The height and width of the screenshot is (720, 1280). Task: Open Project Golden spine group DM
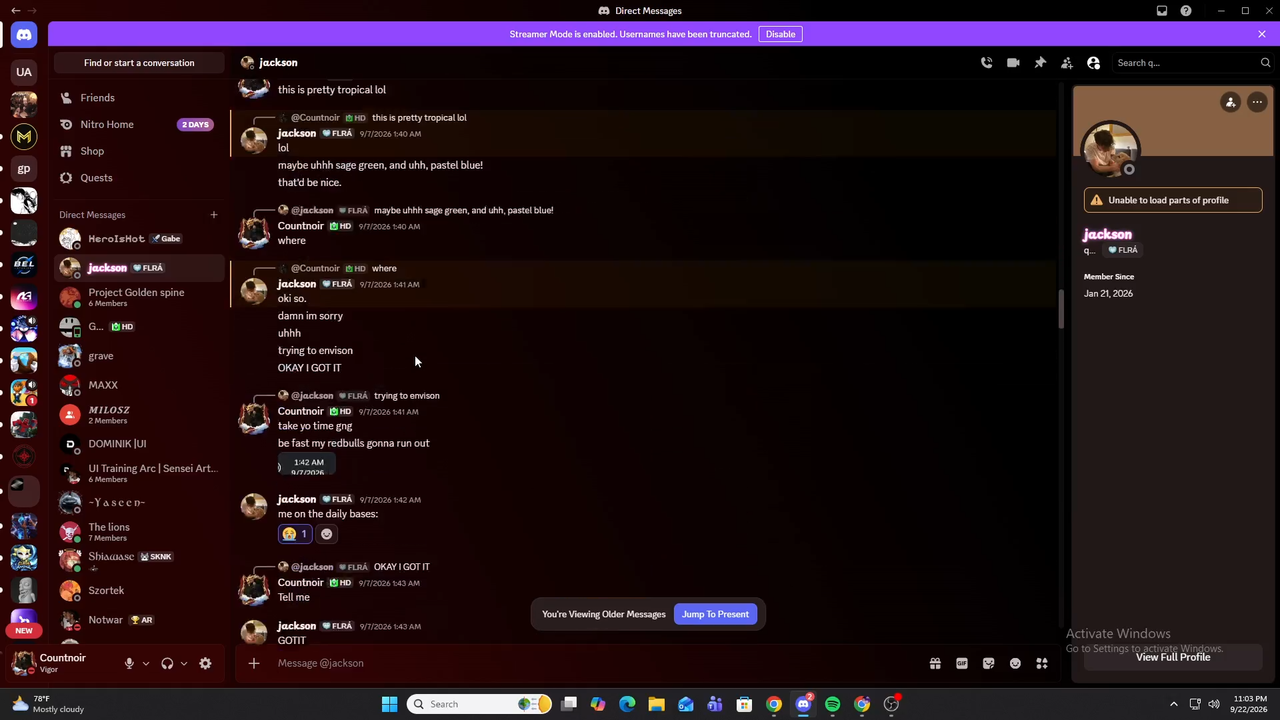coord(139,297)
